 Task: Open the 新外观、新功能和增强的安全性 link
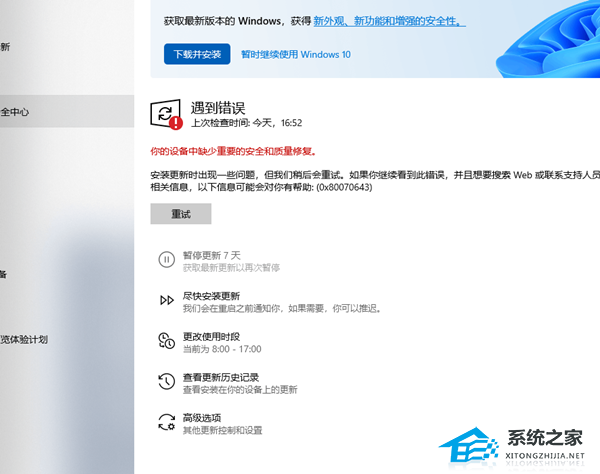[x=388, y=20]
